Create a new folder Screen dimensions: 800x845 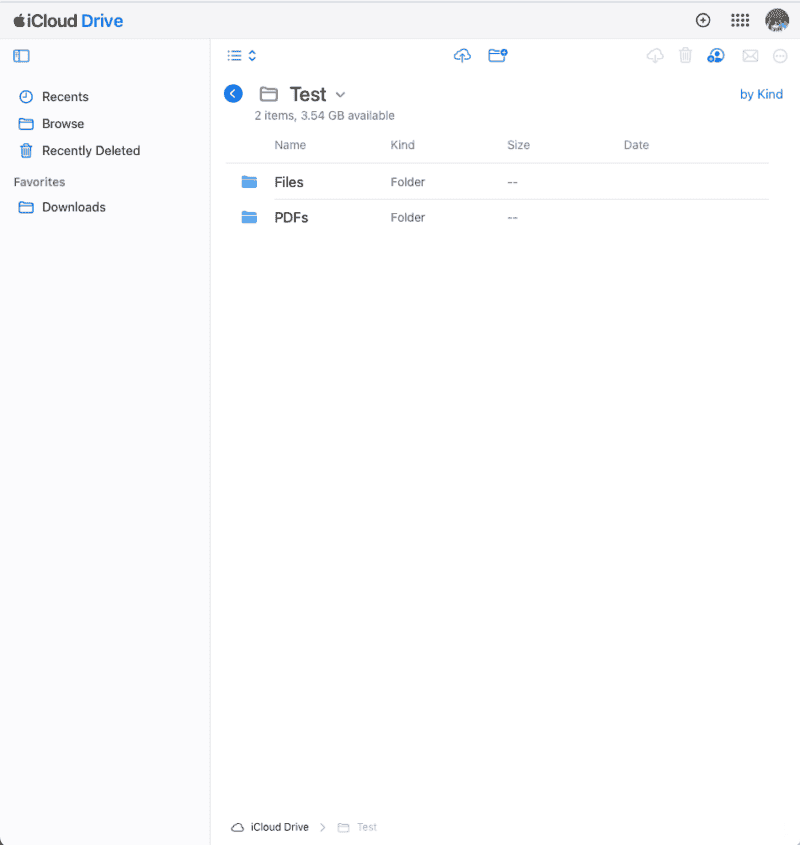pos(498,55)
